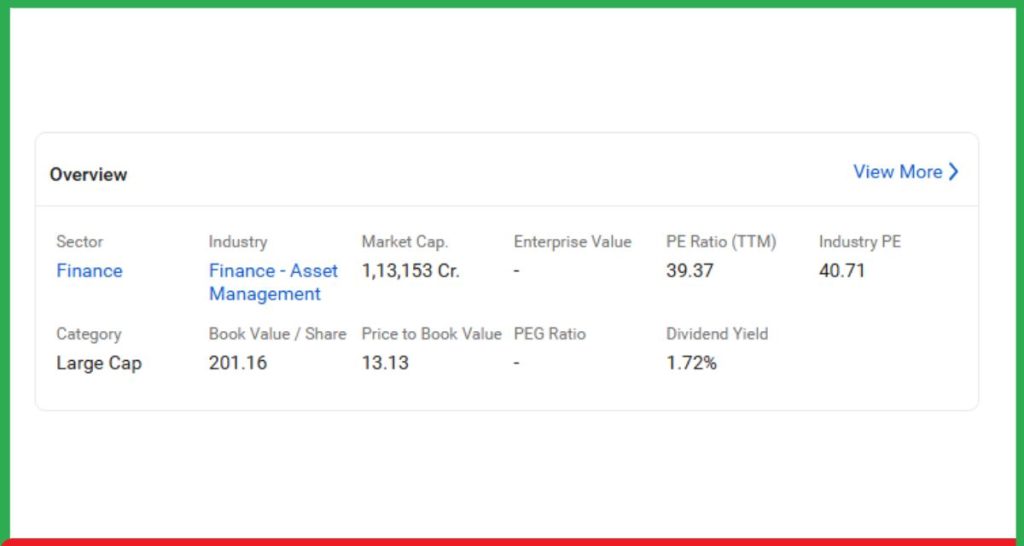Viewport: 1024px width, 546px height.
Task: Select the PEG Ratio label
Action: pyautogui.click(x=549, y=334)
